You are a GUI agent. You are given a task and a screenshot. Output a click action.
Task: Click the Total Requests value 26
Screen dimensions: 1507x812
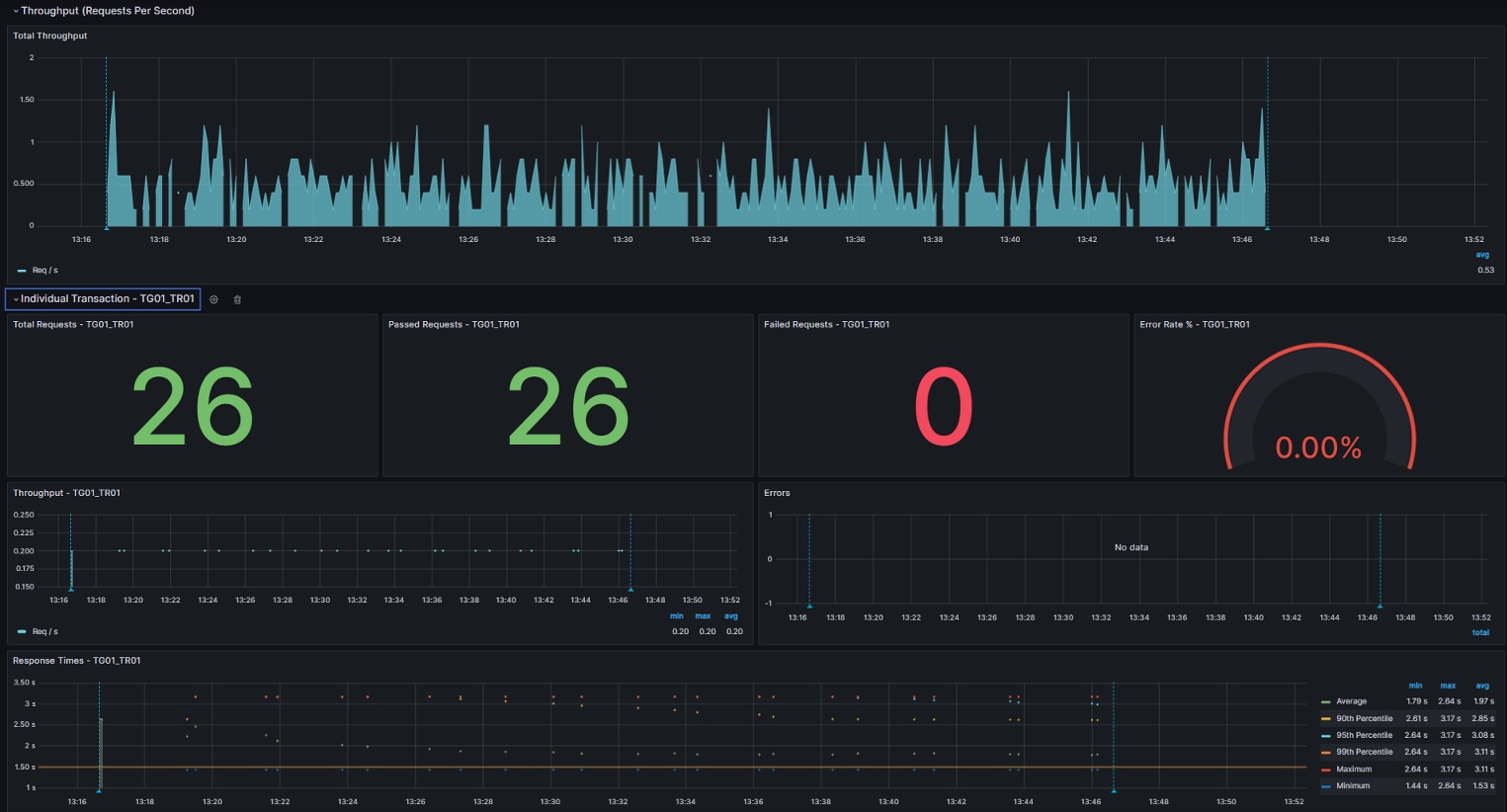(x=193, y=407)
